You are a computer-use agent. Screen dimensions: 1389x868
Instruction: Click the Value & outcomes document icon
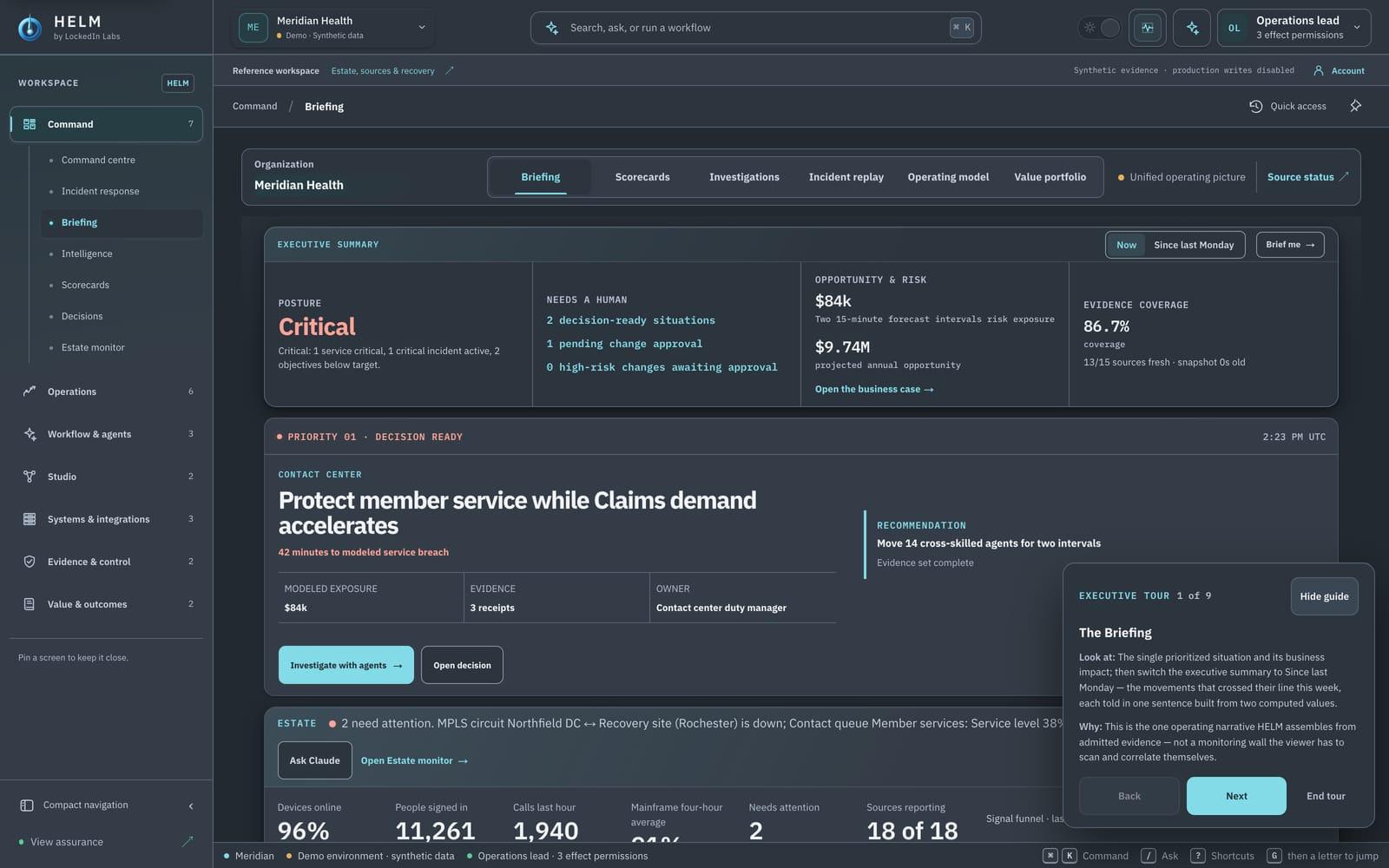[x=30, y=604]
